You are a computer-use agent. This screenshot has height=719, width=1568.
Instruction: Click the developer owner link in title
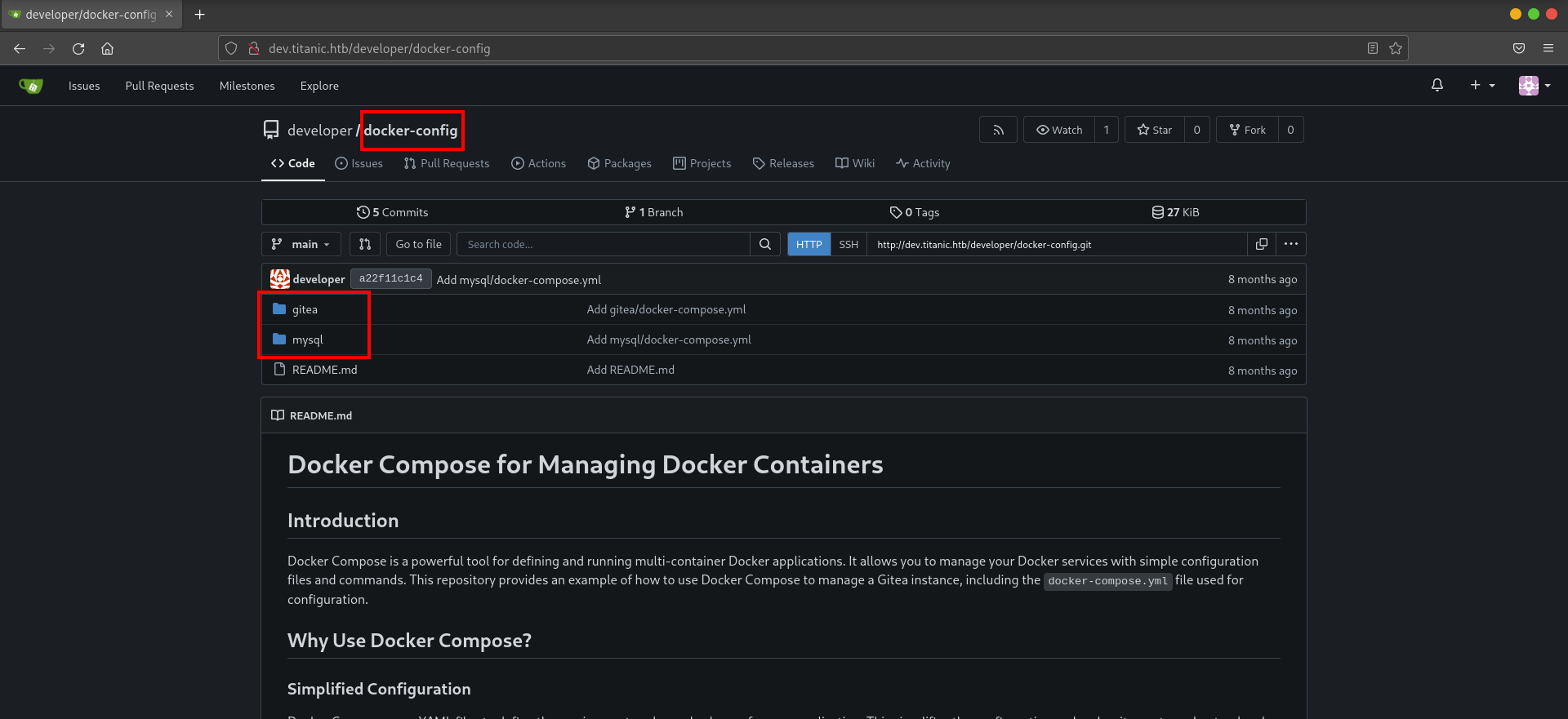click(x=320, y=131)
